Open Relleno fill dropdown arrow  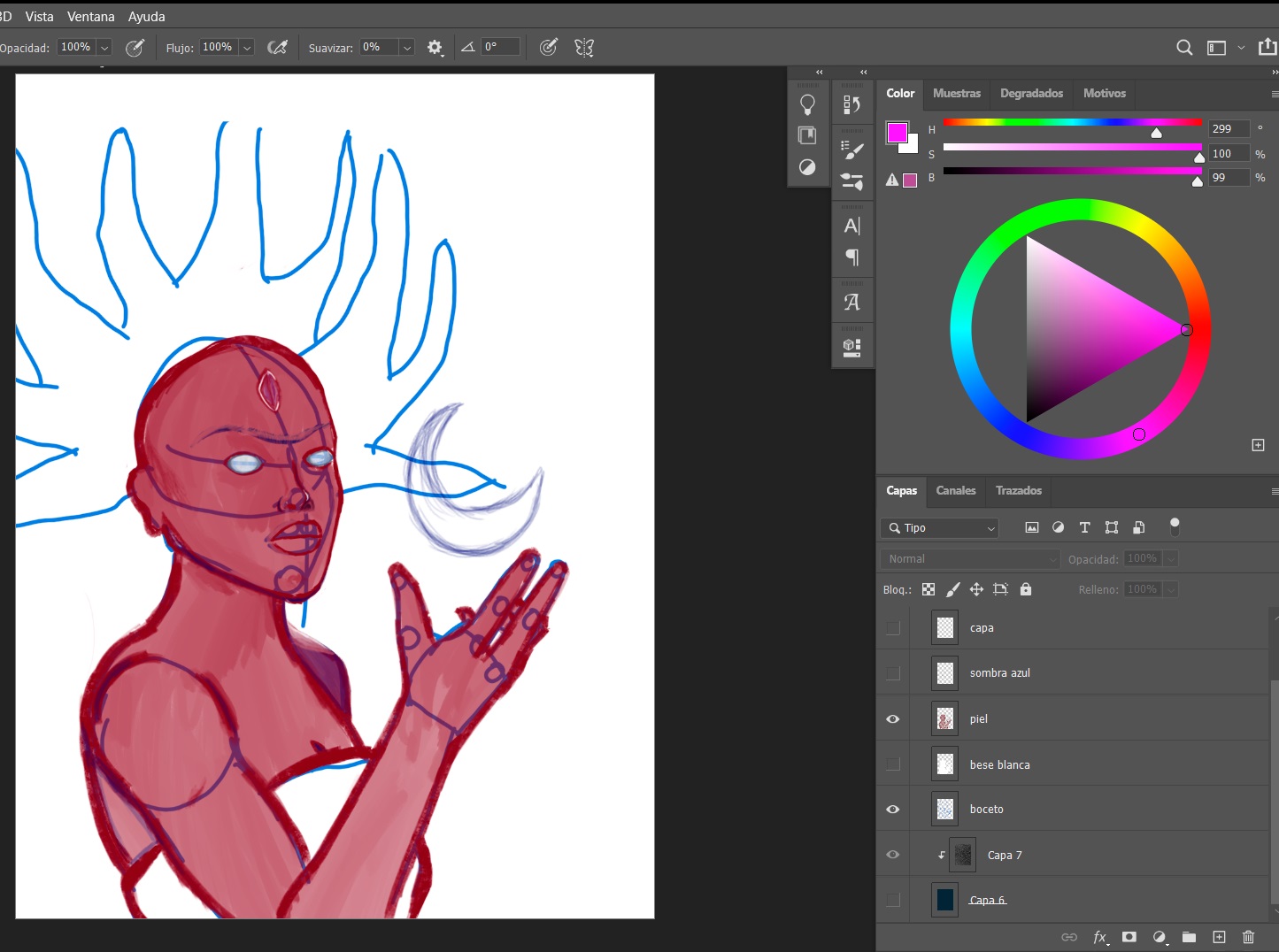(x=1171, y=589)
